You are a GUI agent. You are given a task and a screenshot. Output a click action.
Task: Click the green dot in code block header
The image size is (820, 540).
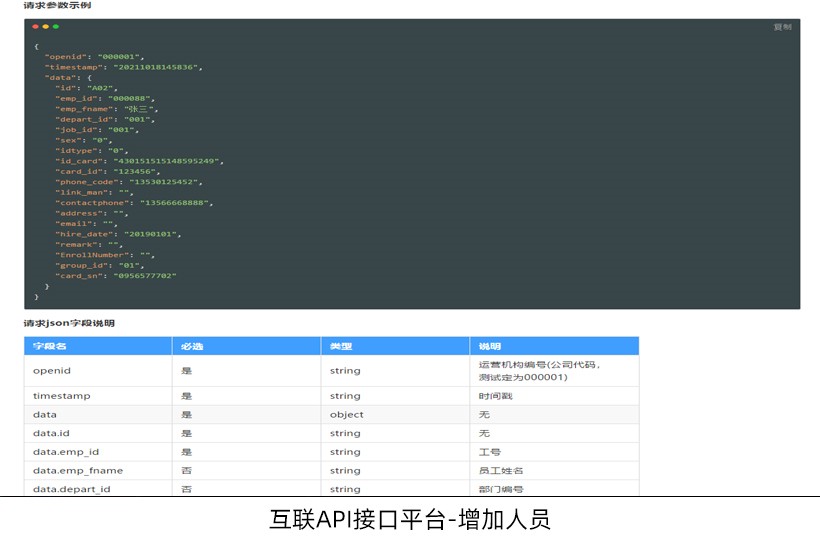56,27
